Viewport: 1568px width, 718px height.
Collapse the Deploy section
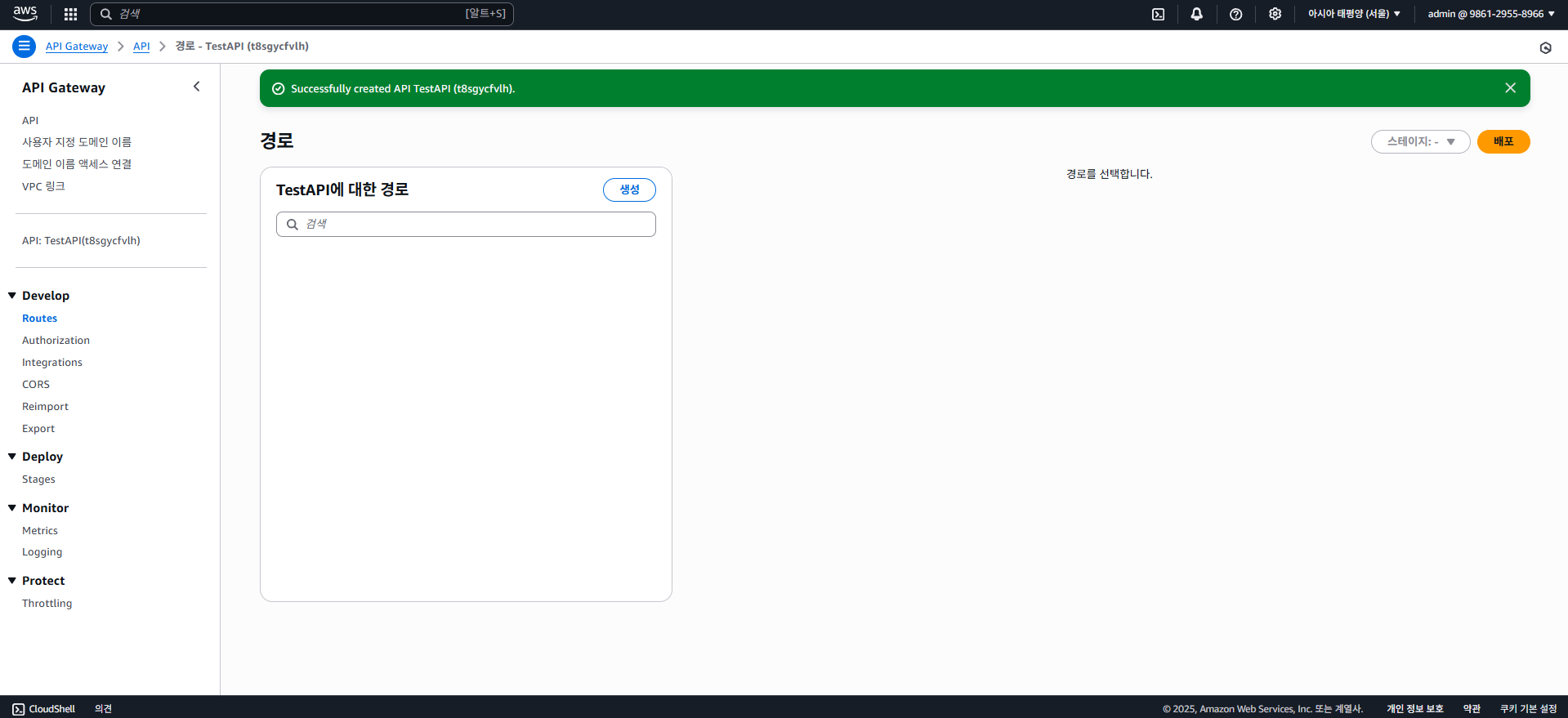coord(12,456)
